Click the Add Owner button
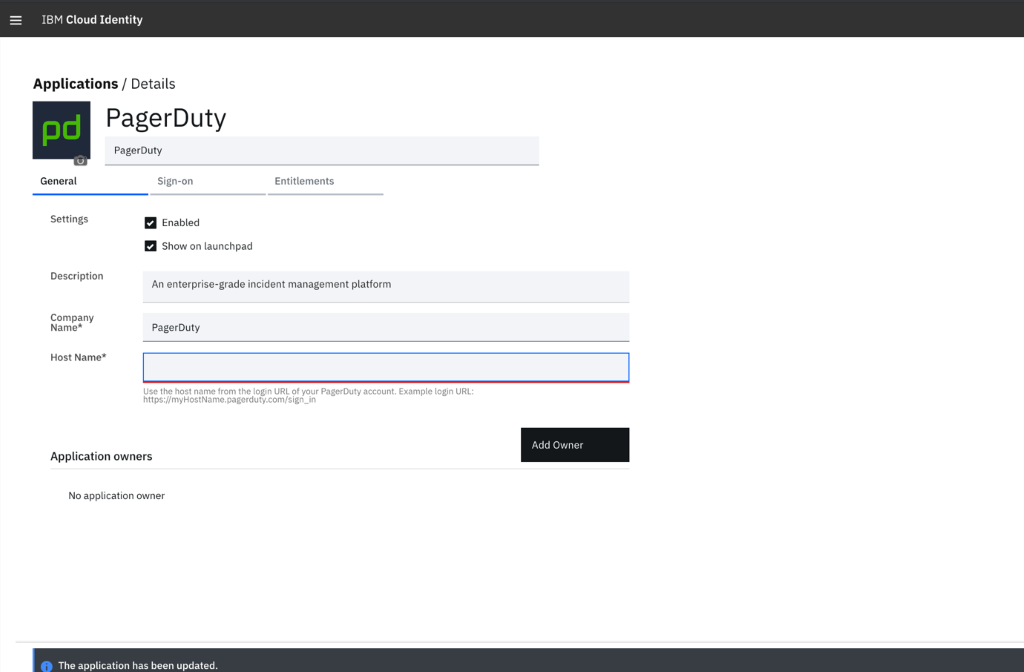 click(575, 445)
